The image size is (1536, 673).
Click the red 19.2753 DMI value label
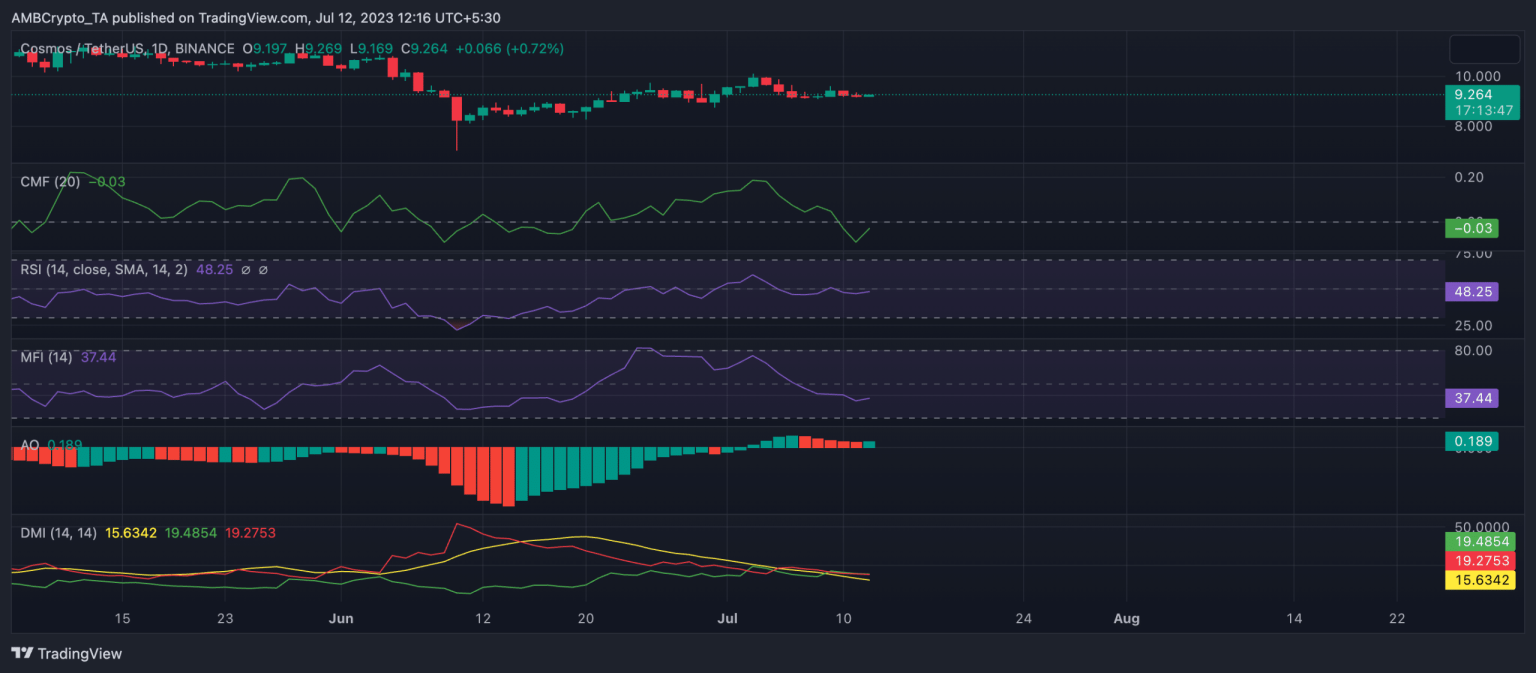point(1480,561)
